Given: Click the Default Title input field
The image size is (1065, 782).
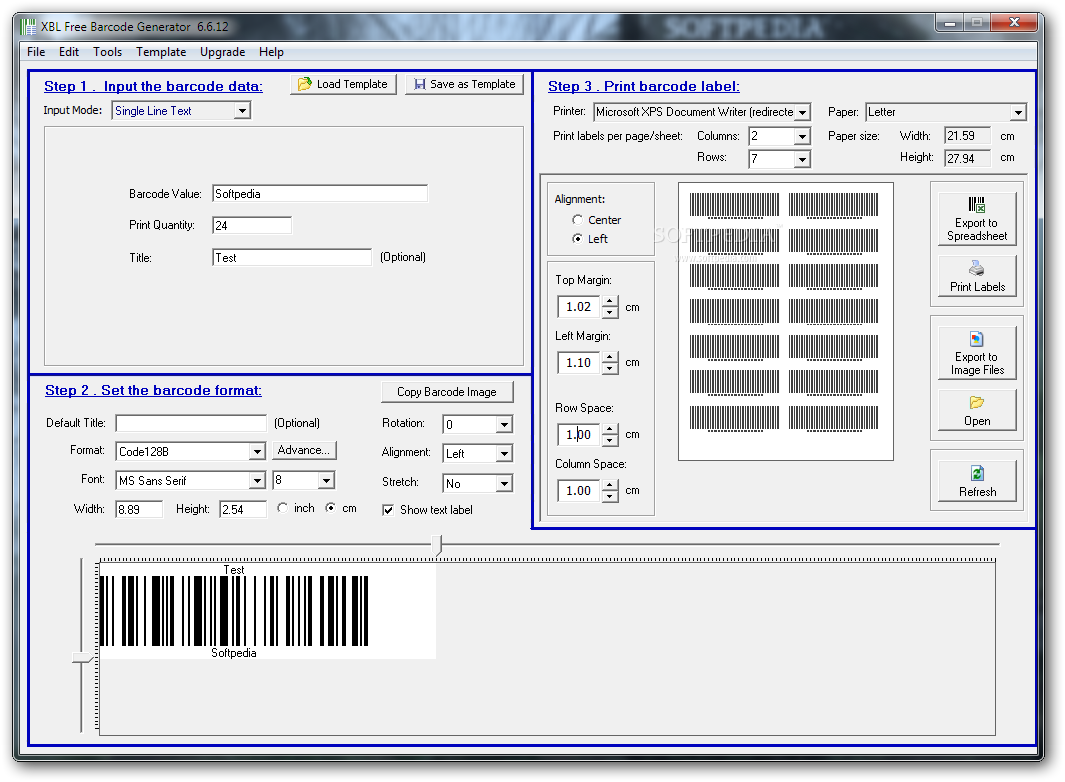Looking at the screenshot, I should tap(191, 423).
